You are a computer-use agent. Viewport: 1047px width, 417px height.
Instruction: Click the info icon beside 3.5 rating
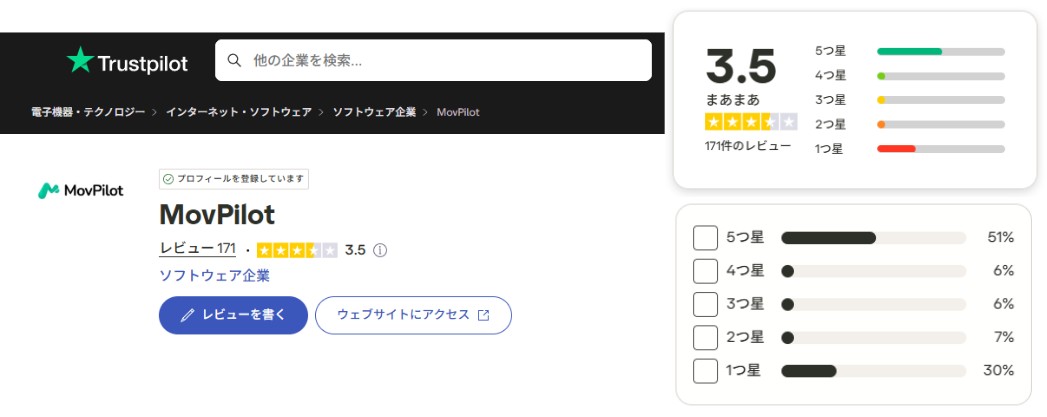[x=380, y=250]
